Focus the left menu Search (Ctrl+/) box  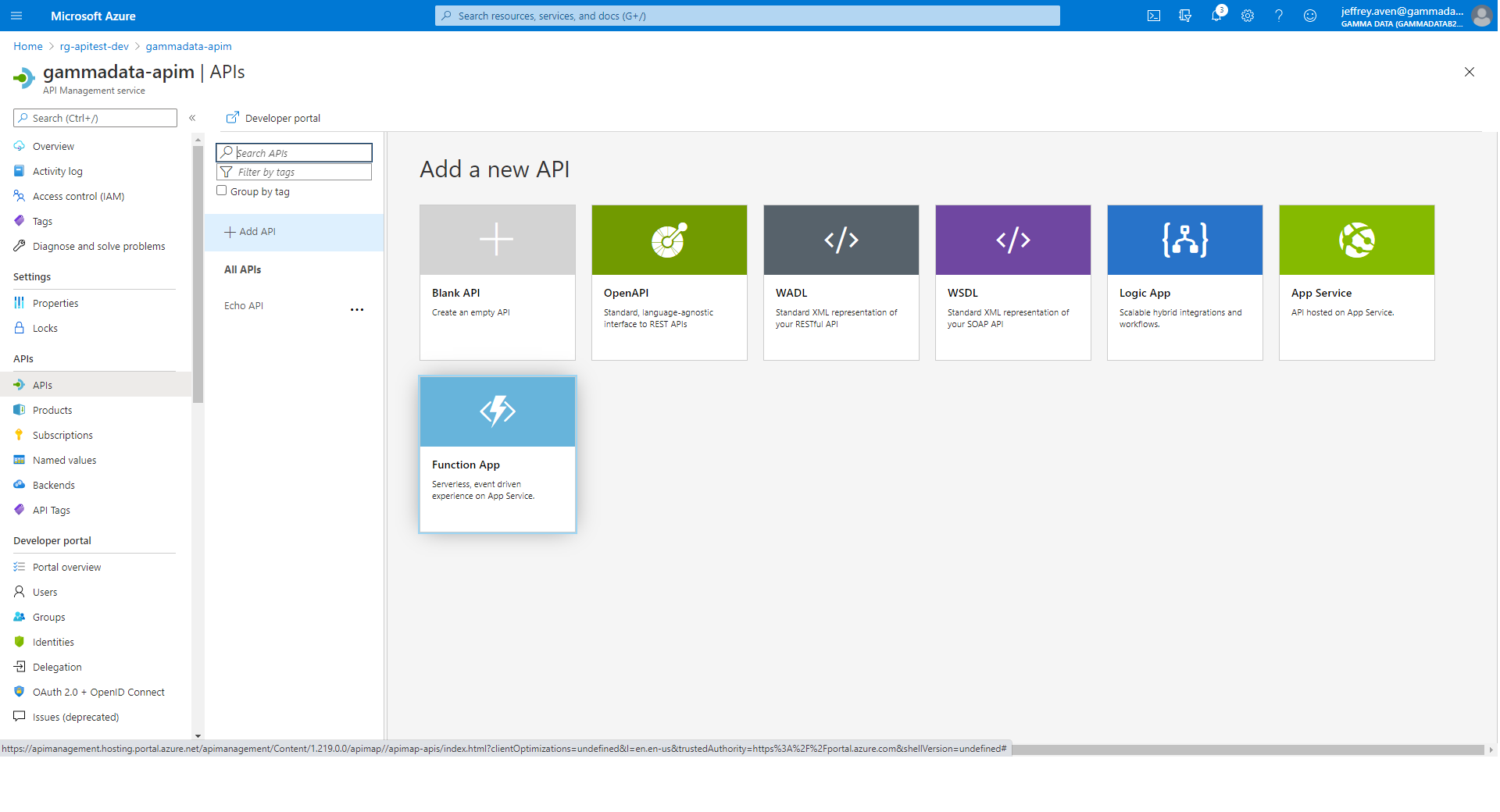tap(95, 118)
